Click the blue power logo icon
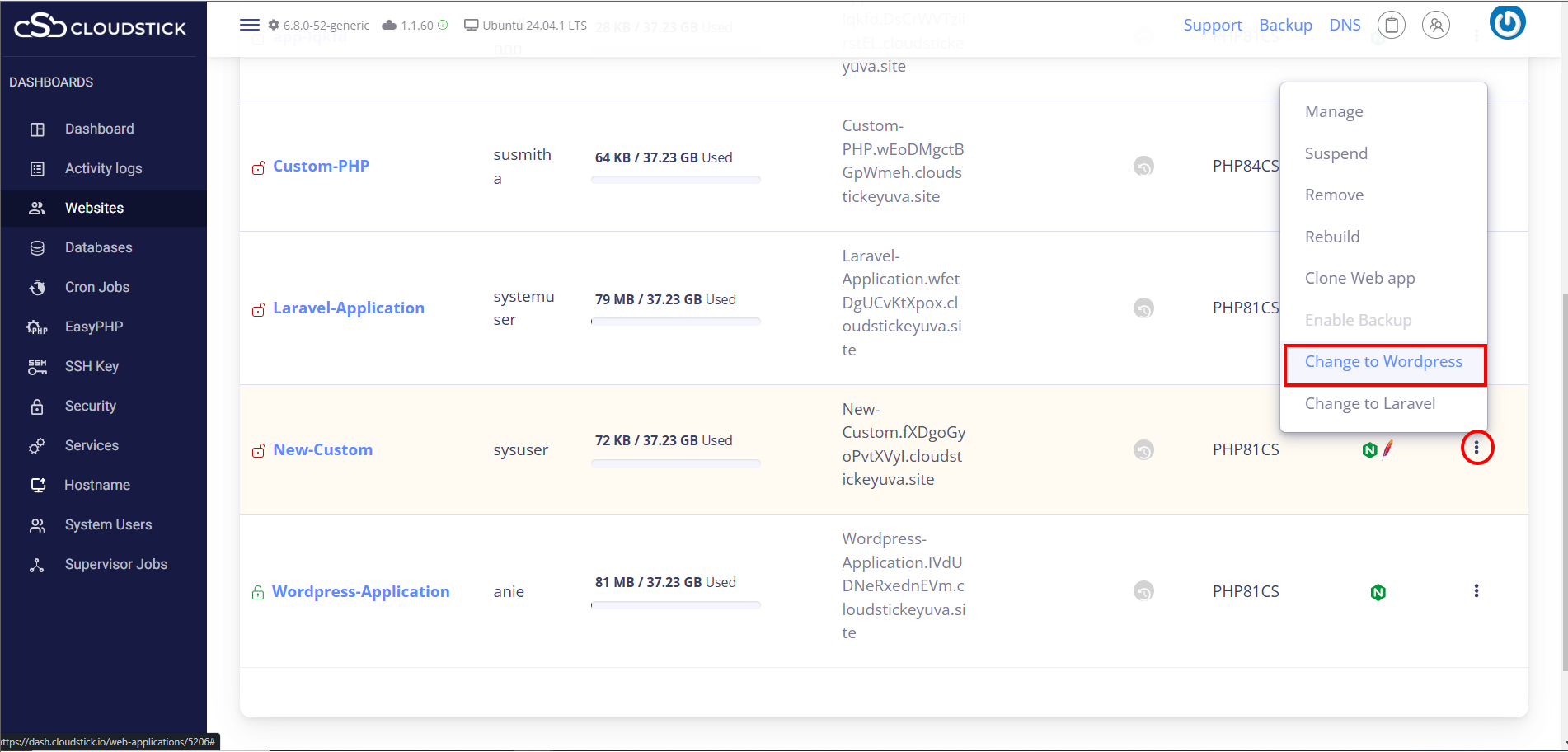 tap(1507, 23)
